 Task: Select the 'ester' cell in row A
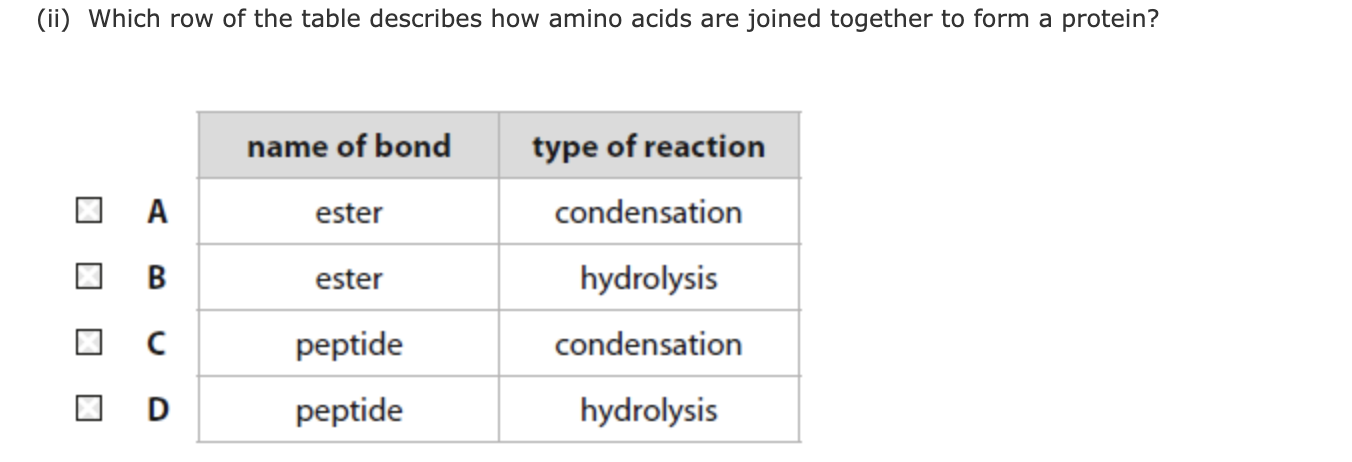click(348, 212)
